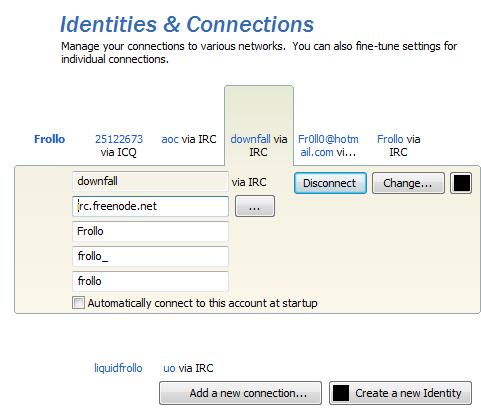
Task: Click Create a new Identity button
Action: pyautogui.click(x=400, y=393)
